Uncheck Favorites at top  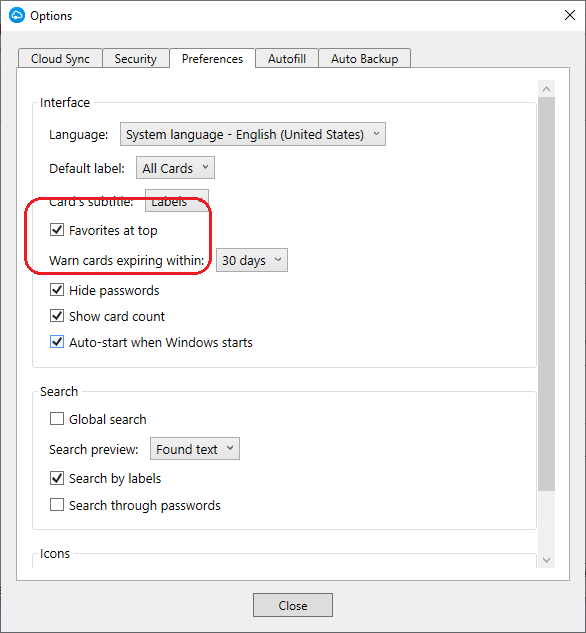[x=57, y=230]
